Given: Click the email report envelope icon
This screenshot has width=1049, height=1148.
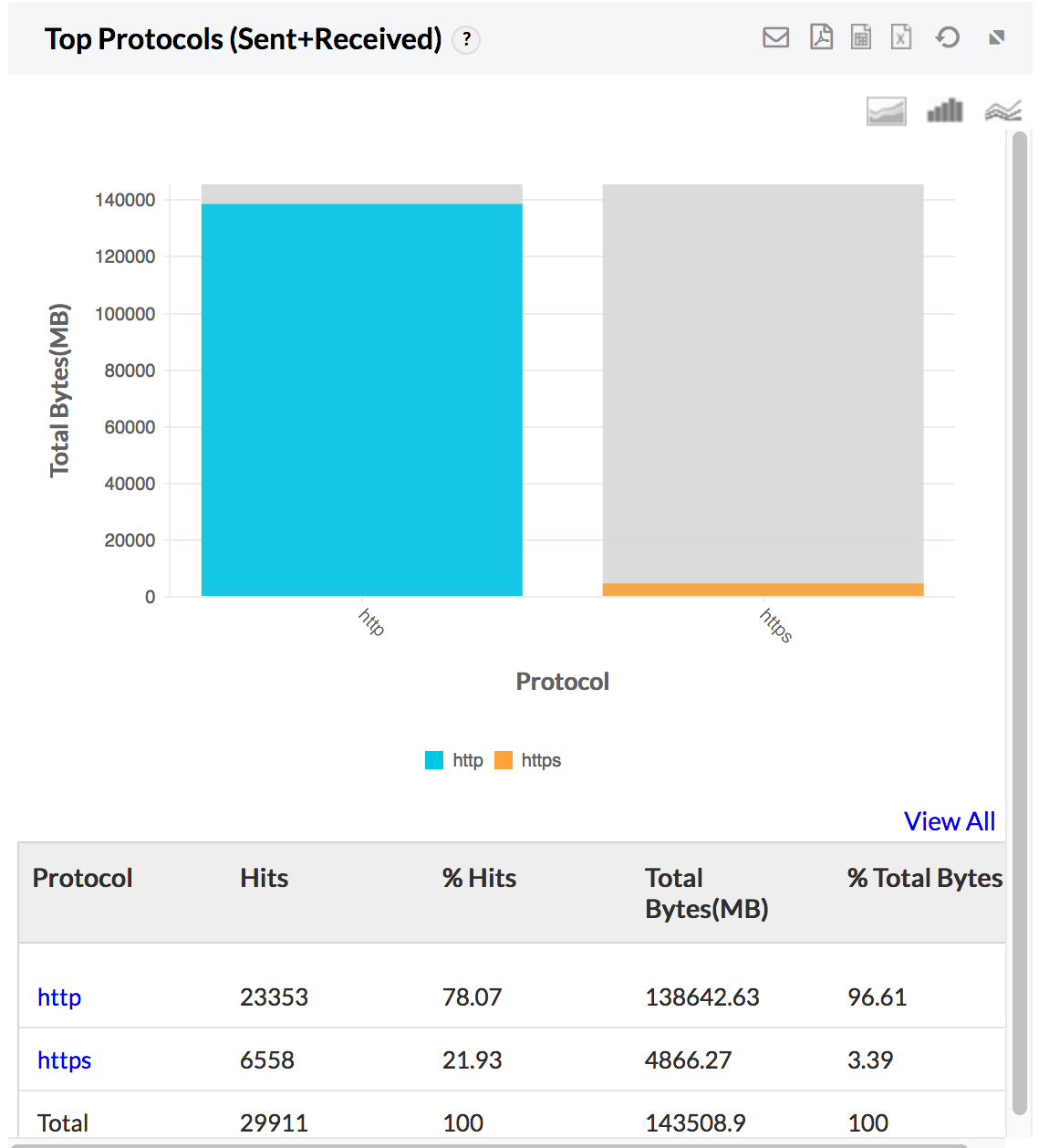Looking at the screenshot, I should [775, 37].
